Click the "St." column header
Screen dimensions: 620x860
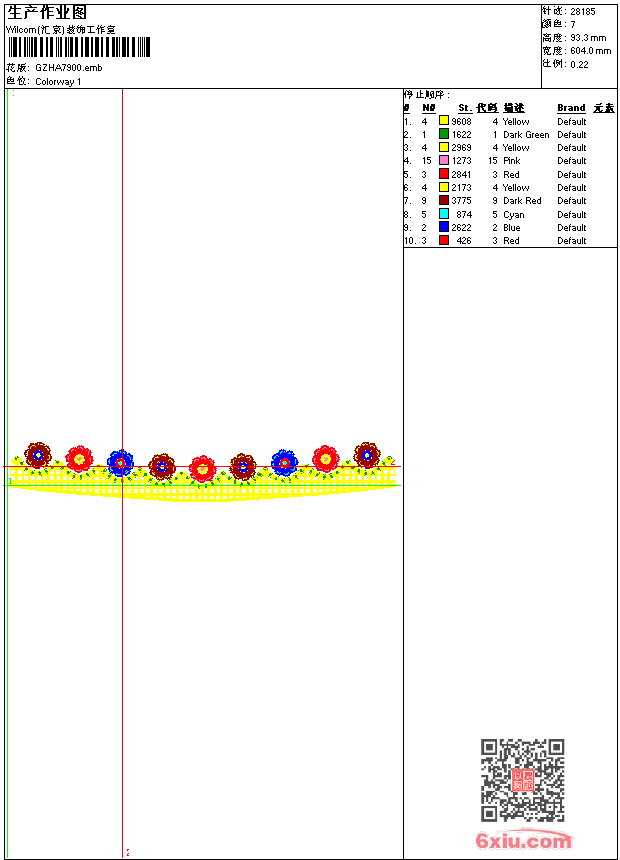tap(465, 108)
